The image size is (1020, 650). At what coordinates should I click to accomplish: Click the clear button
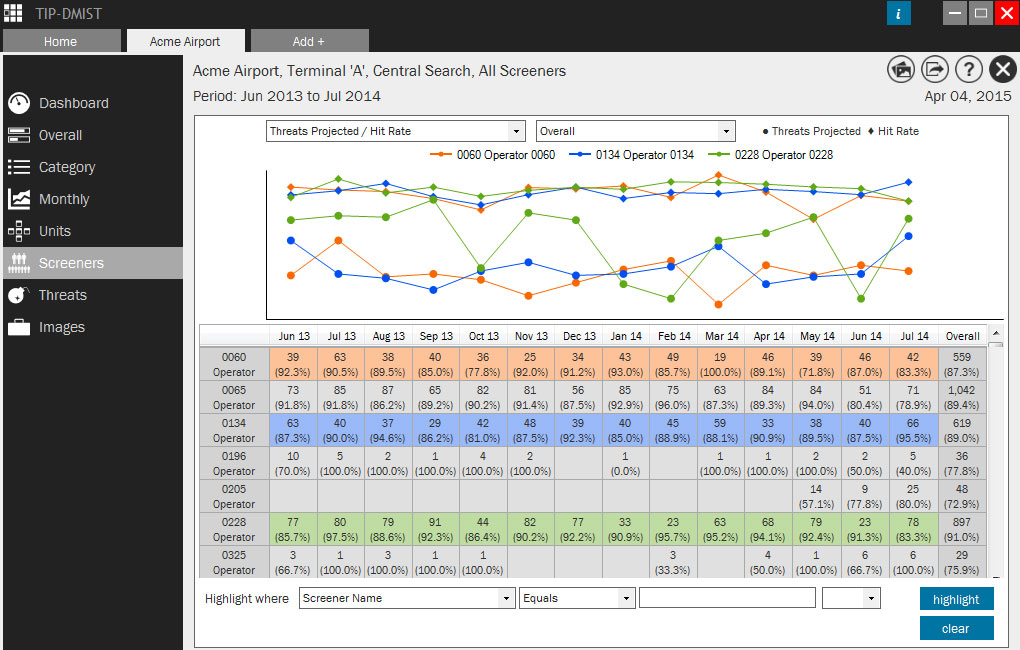956,628
